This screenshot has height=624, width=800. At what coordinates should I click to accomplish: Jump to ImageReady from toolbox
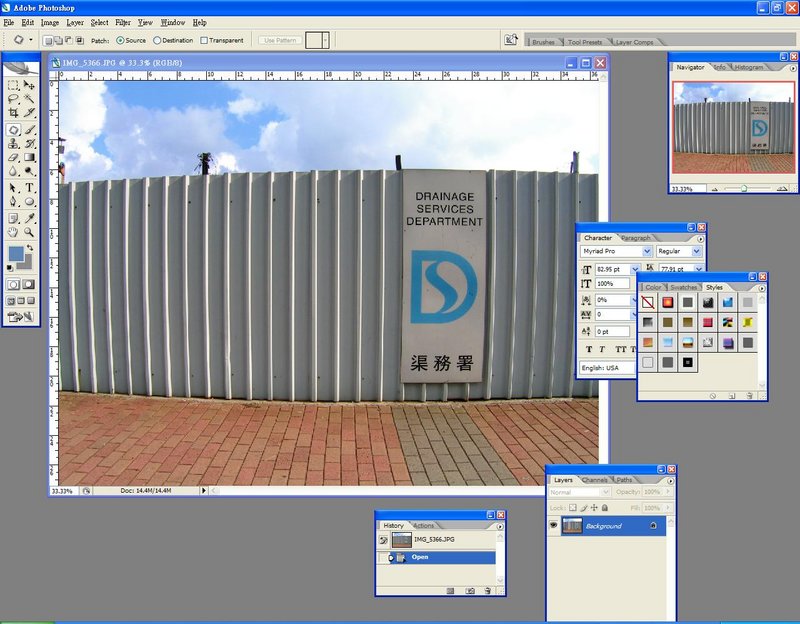[20, 317]
